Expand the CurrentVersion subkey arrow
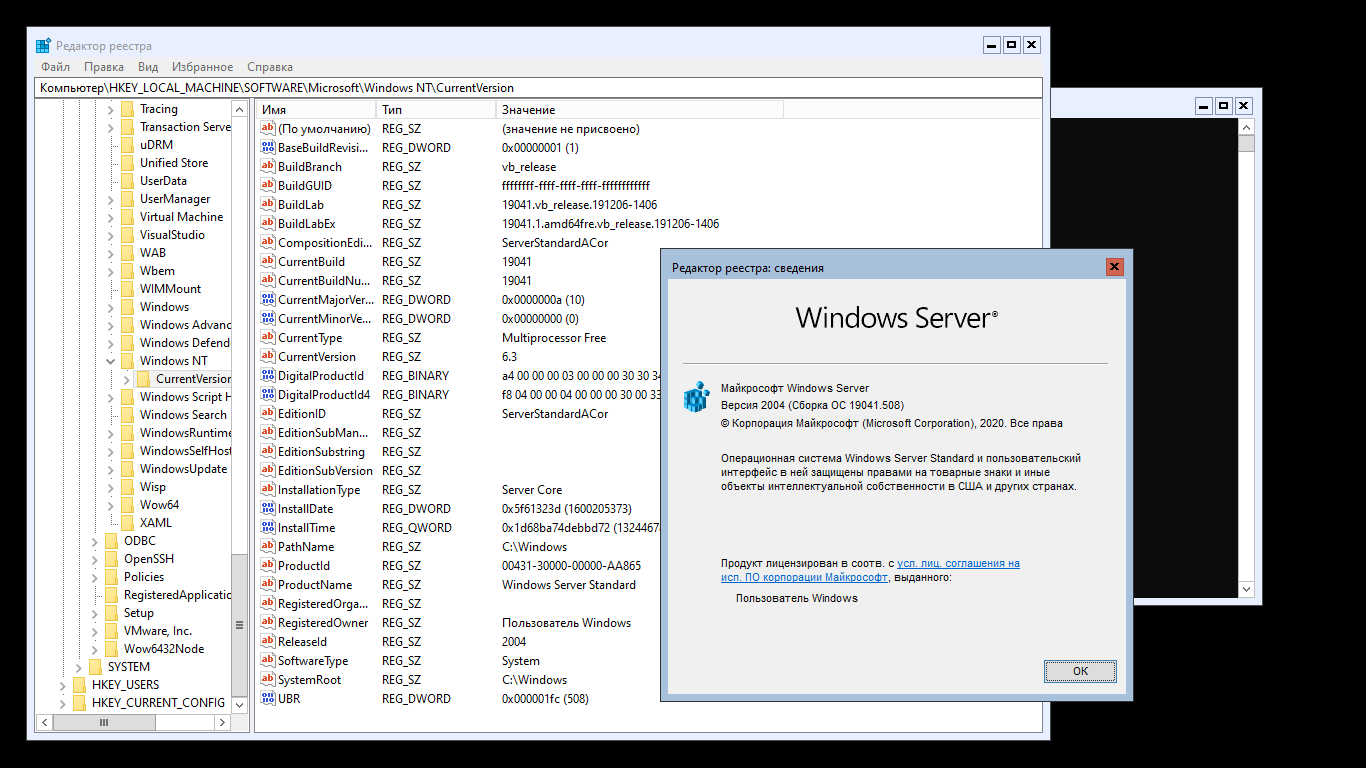This screenshot has width=1366, height=768. 126,379
